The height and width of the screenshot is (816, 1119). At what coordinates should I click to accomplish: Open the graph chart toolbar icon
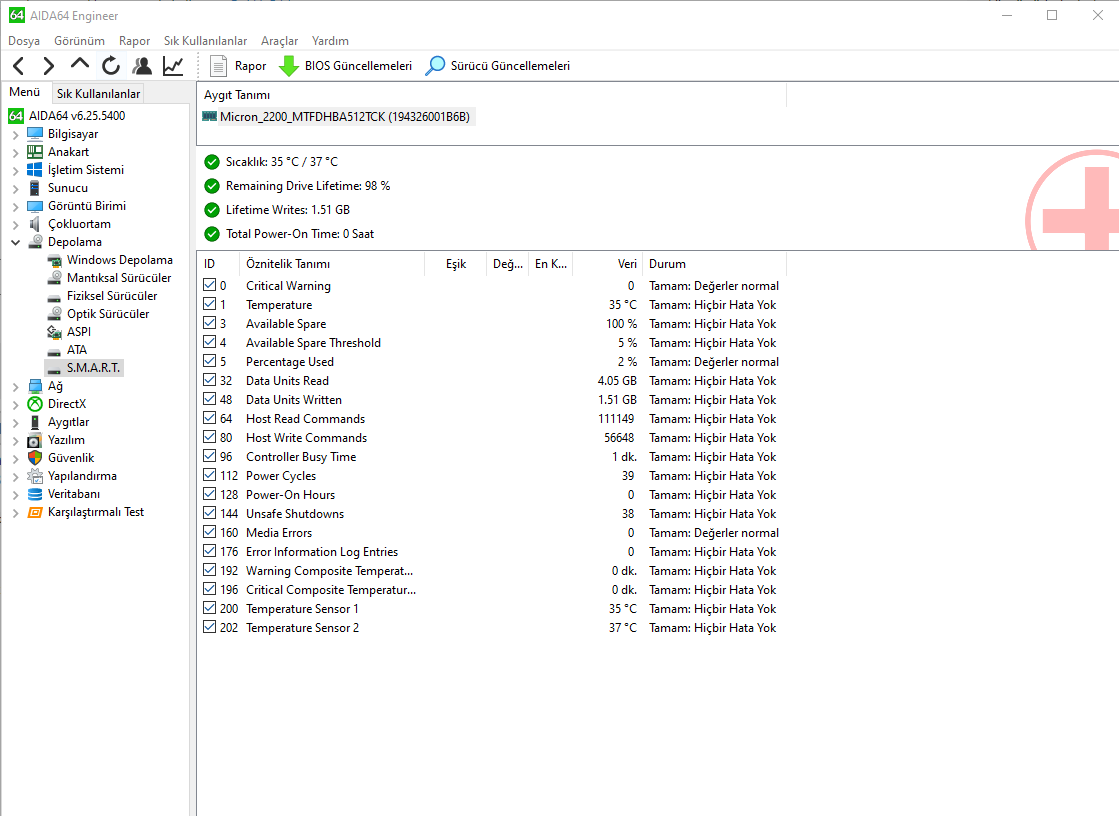coord(173,66)
